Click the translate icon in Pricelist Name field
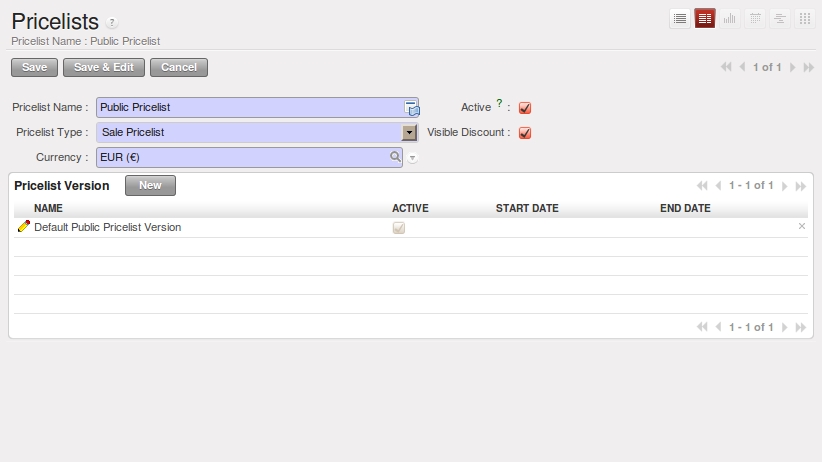Viewport: 822px width, 462px height. 411,108
